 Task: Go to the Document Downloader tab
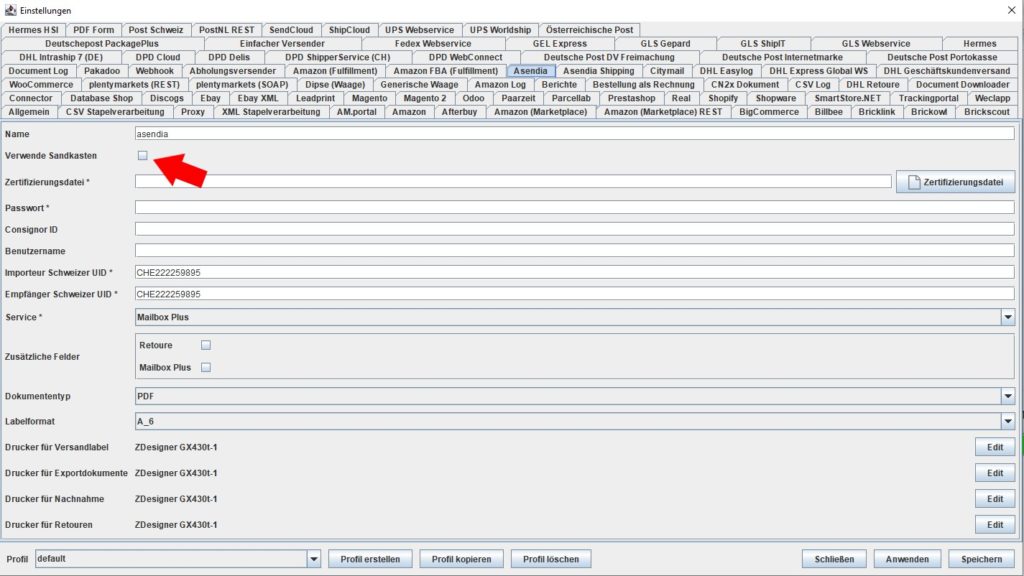click(962, 85)
